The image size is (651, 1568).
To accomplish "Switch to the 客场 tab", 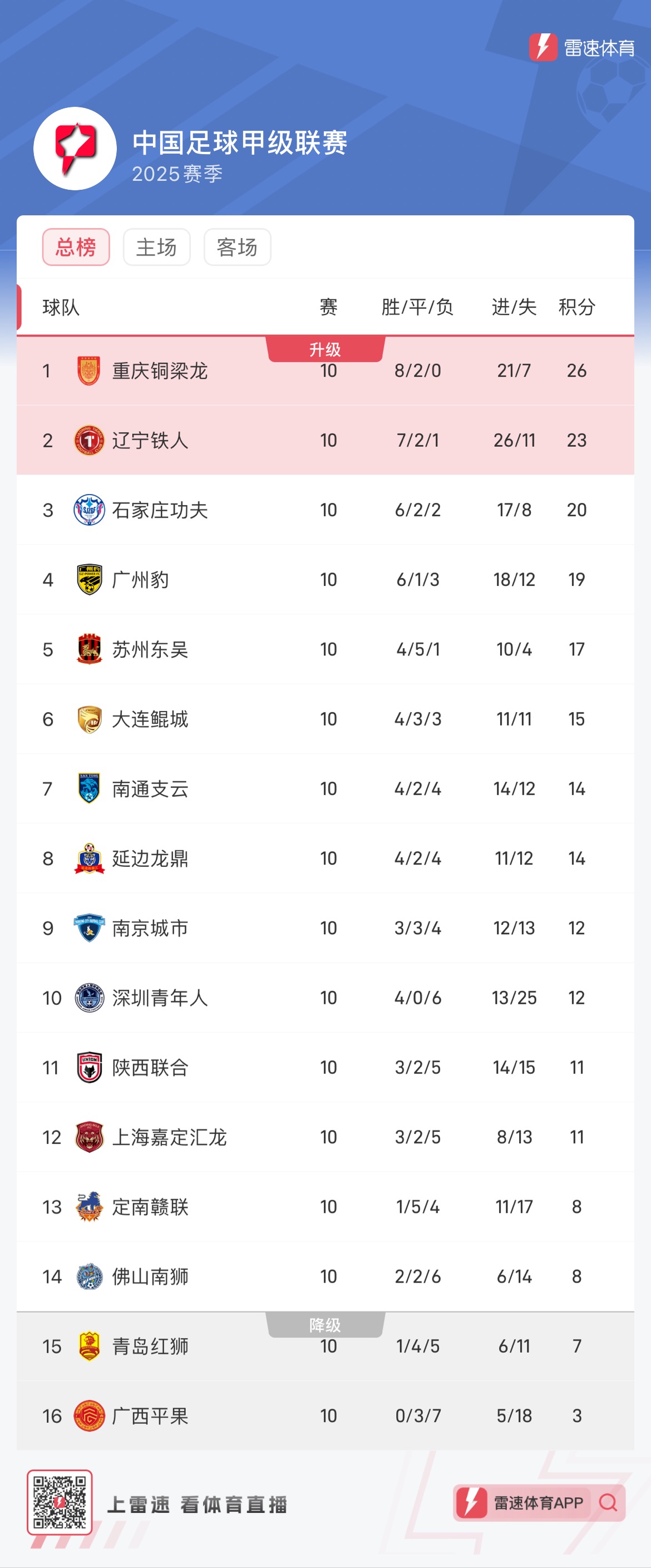I will [237, 247].
